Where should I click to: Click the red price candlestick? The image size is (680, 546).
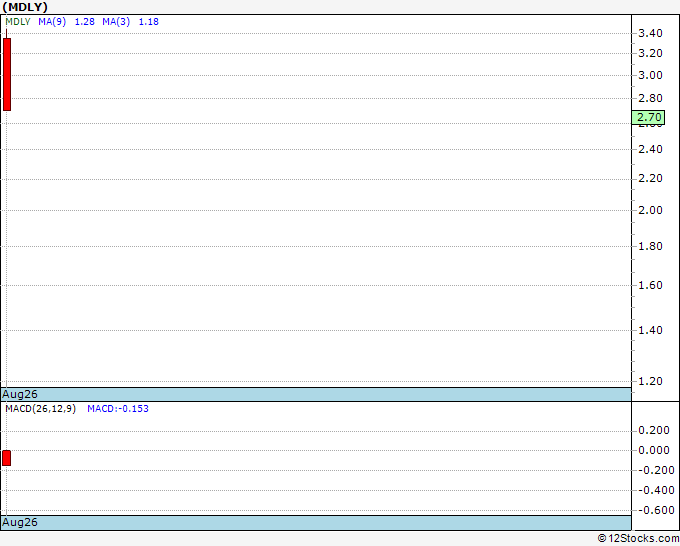7,74
